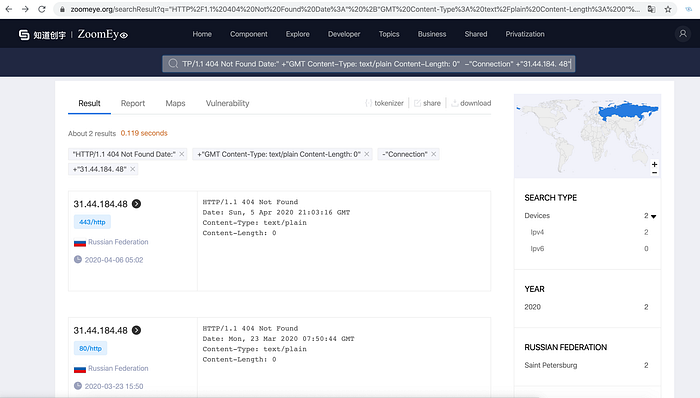700x398 pixels.
Task: Bookmark this page with the star icon
Action: (668, 9)
